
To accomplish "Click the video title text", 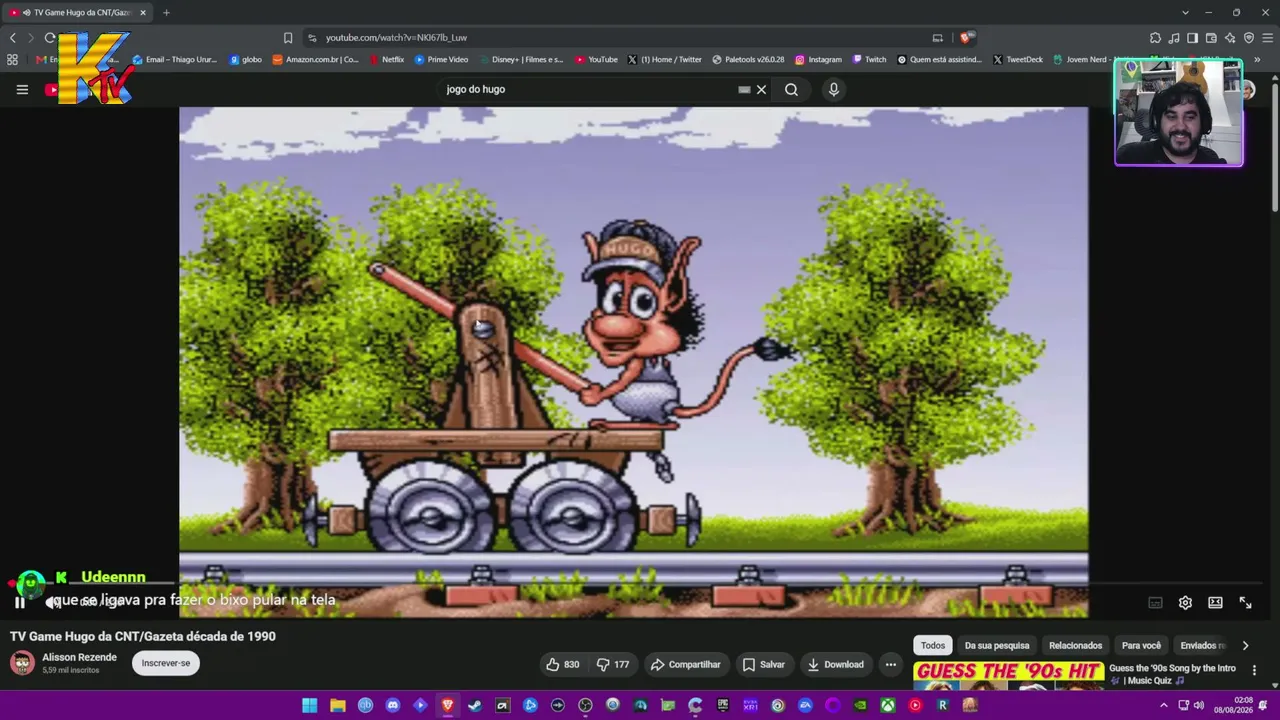I will [143, 636].
